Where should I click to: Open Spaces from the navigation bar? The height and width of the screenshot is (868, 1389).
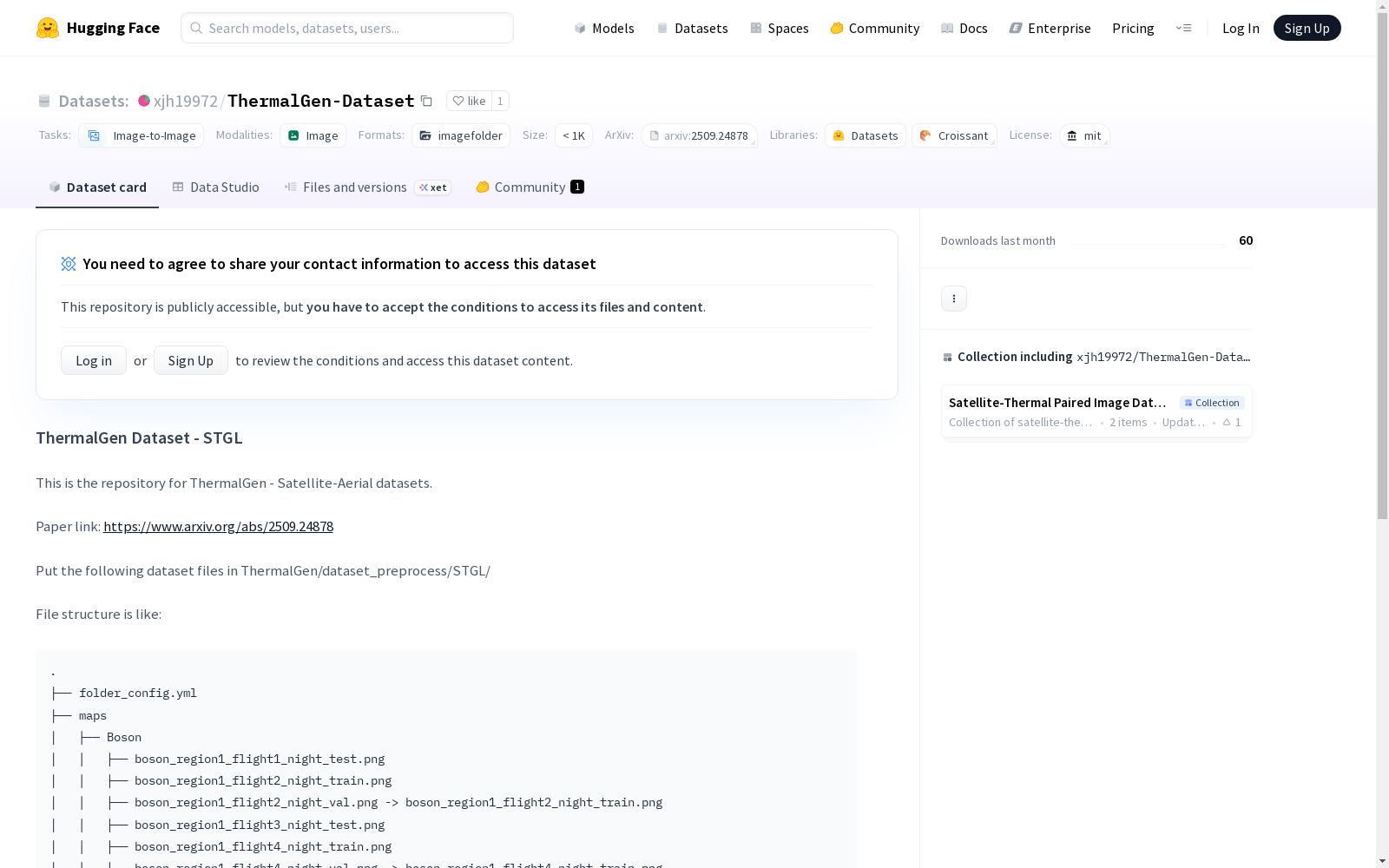(779, 28)
